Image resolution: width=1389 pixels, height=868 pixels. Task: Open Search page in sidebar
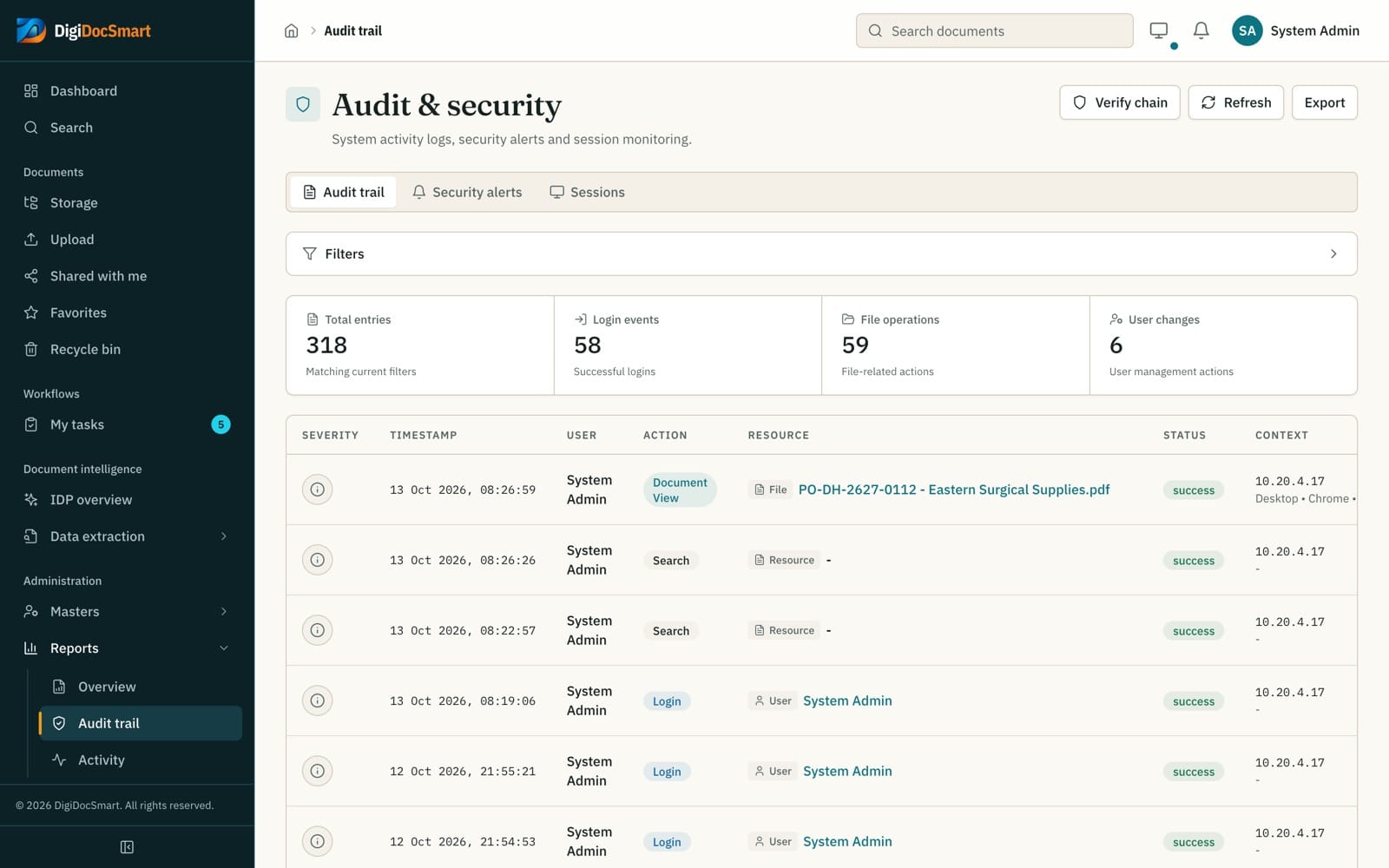pyautogui.click(x=127, y=128)
